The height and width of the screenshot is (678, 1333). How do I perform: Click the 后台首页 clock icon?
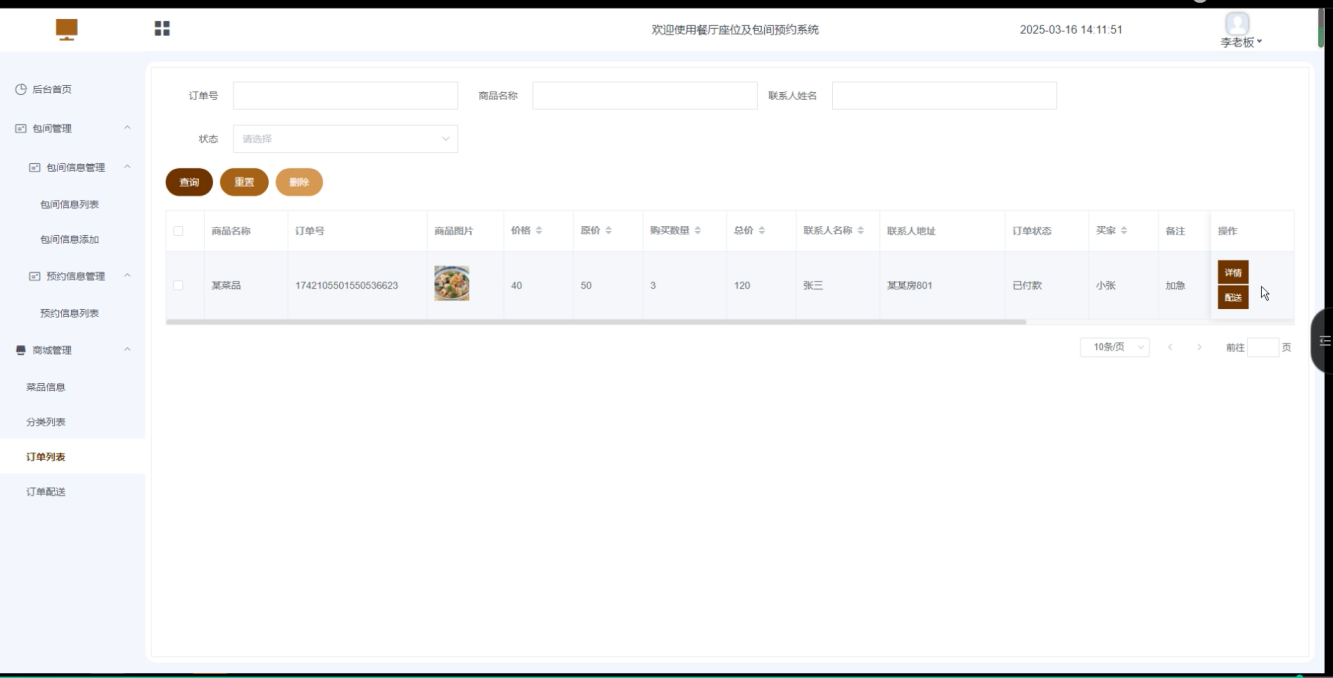click(x=21, y=89)
